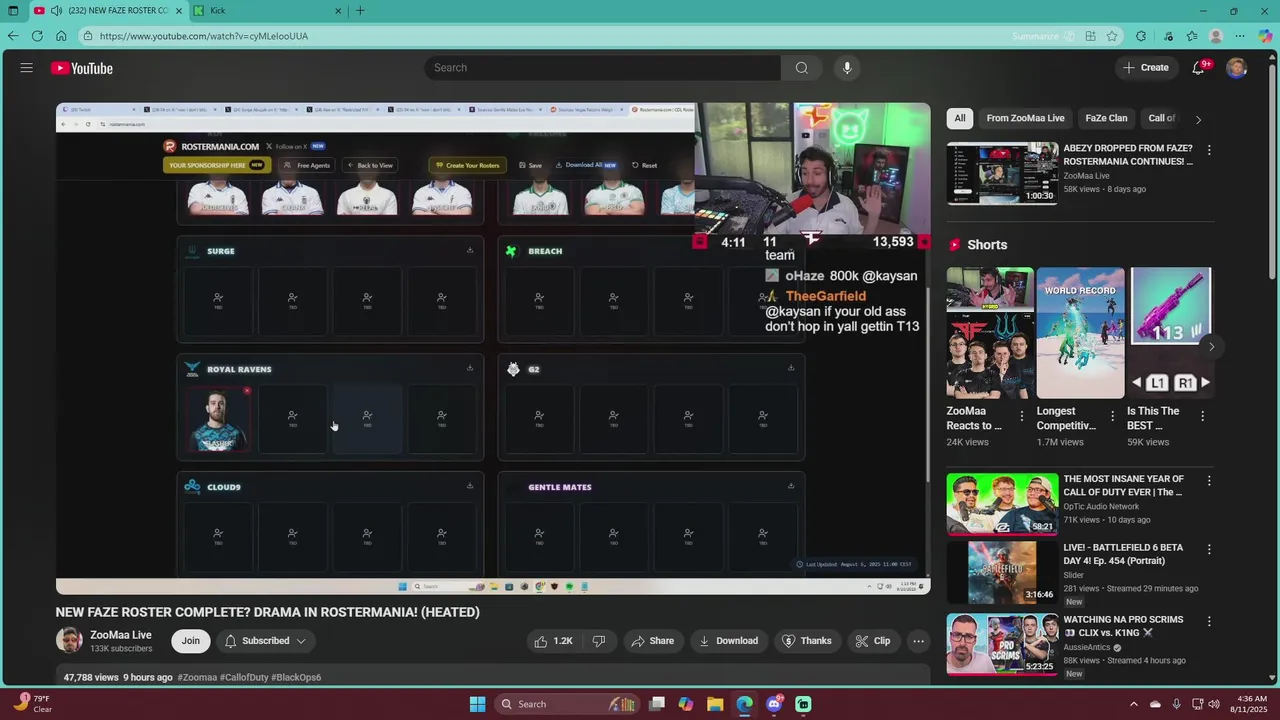Show next Shorts with the arrow
The width and height of the screenshot is (1280, 720).
[x=1211, y=347]
